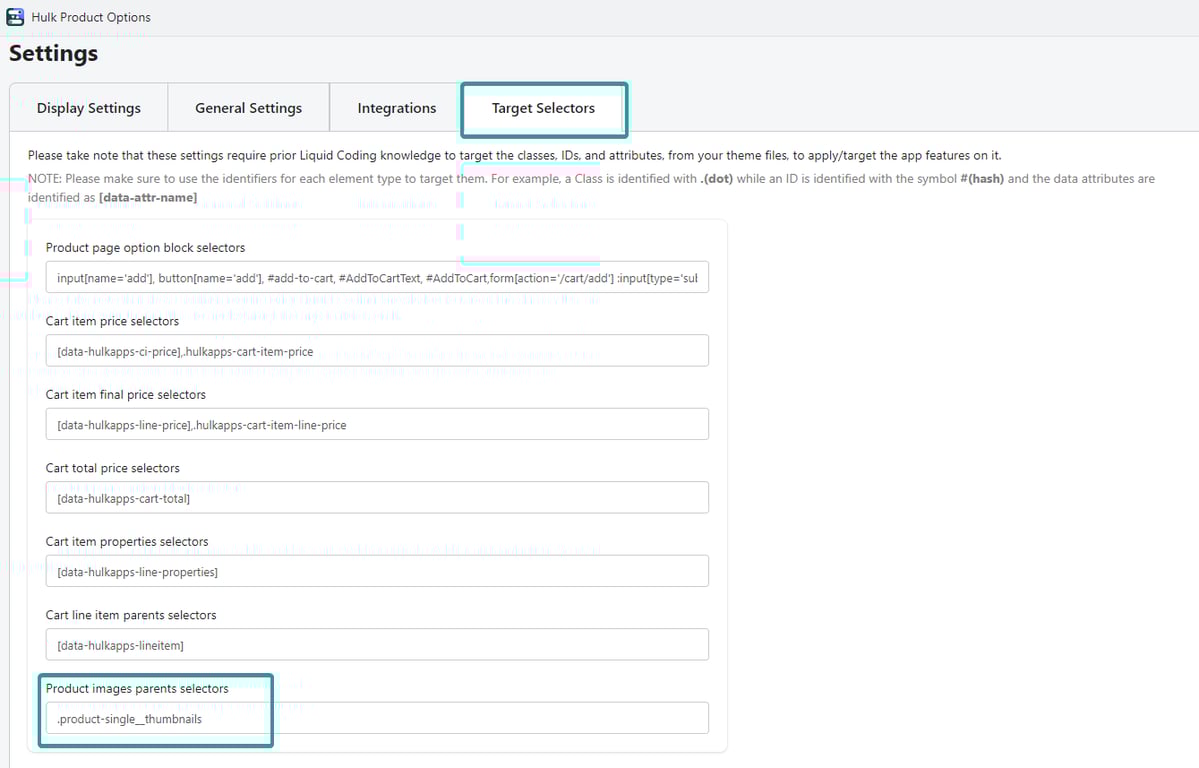Click the "Product images parents selectors" label
The image size is (1199, 768).
[137, 689]
